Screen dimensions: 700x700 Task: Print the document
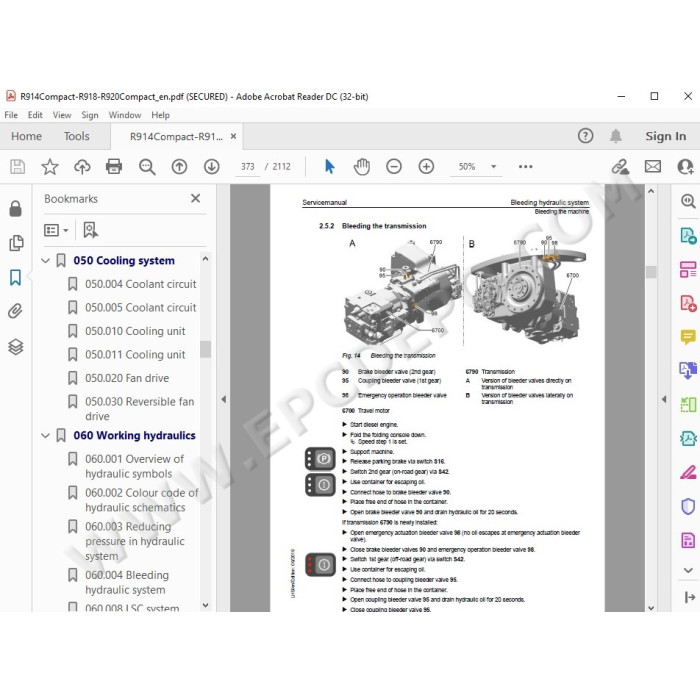(x=114, y=167)
